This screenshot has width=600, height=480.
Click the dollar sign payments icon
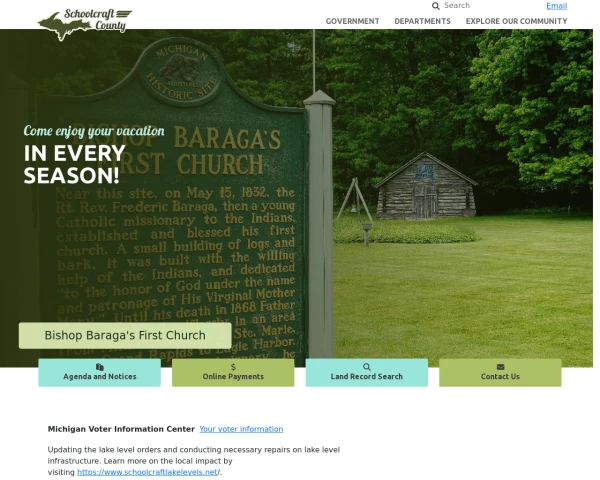click(x=233, y=367)
